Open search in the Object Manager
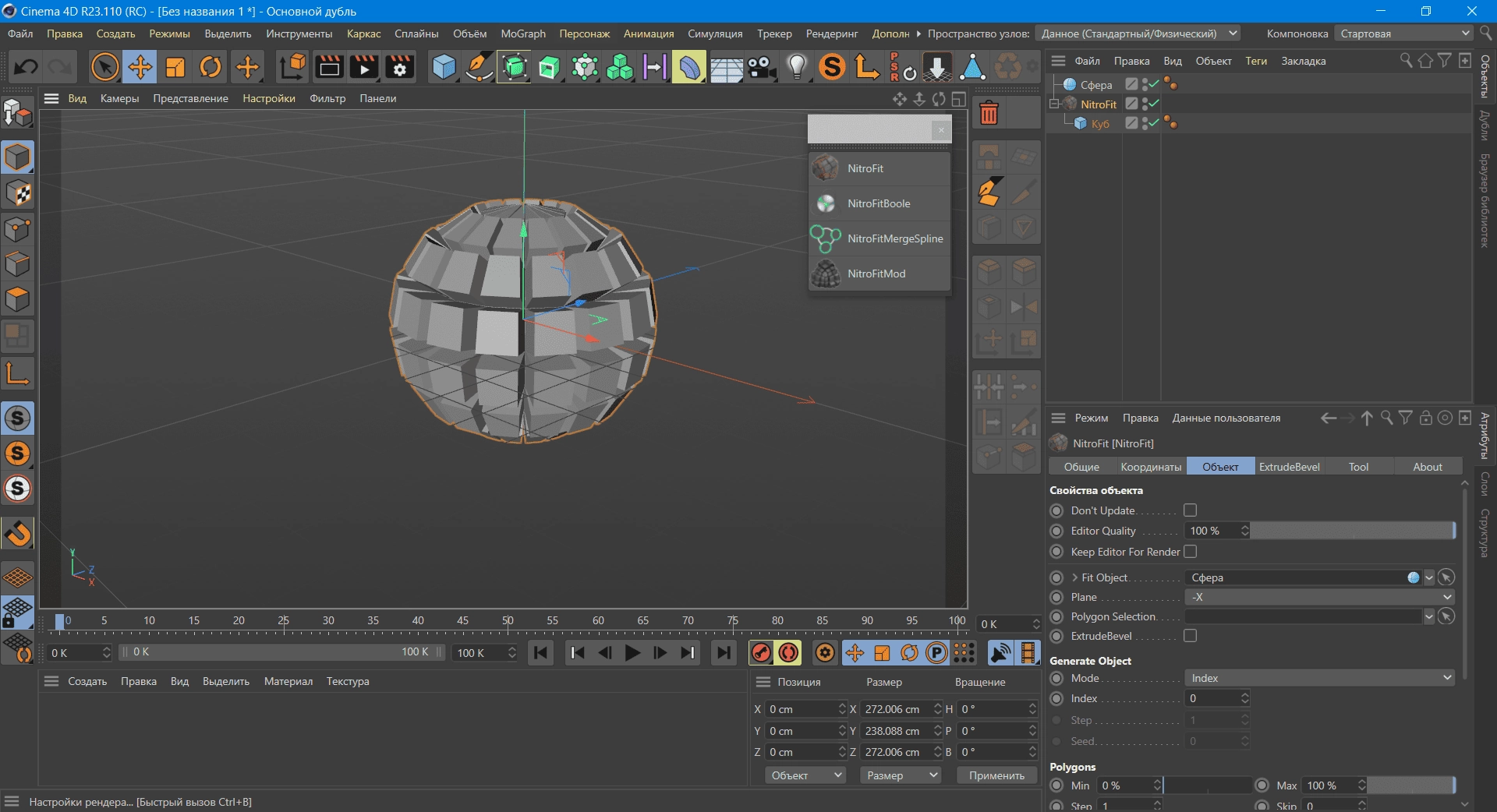This screenshot has width=1497, height=812. point(1406,61)
